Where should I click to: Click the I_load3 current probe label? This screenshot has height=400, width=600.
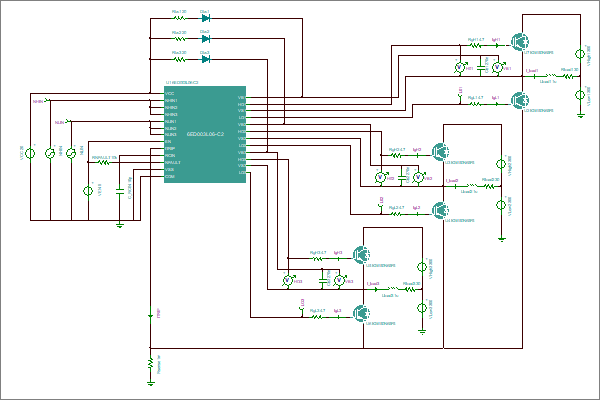[x=373, y=284]
